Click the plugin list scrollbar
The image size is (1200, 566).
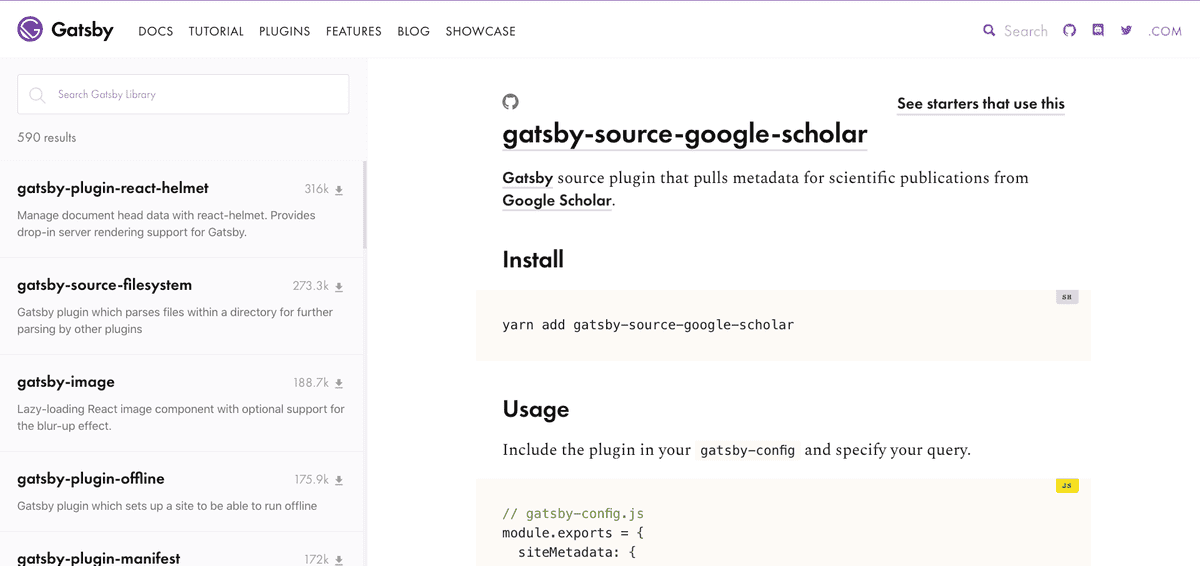(x=364, y=205)
